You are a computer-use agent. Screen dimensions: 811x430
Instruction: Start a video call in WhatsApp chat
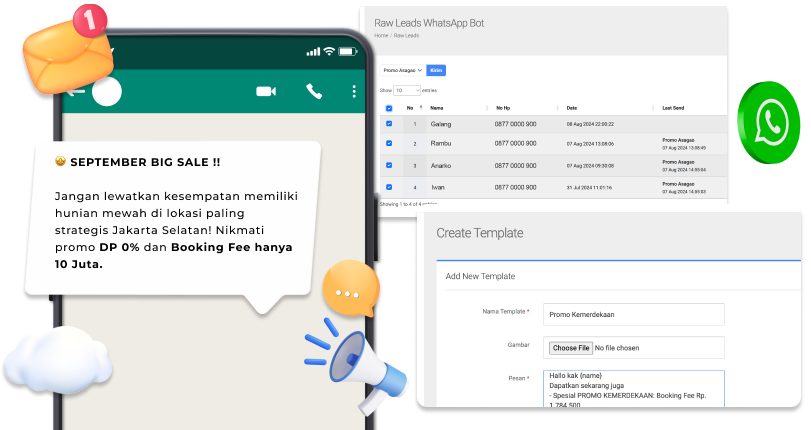pyautogui.click(x=265, y=91)
